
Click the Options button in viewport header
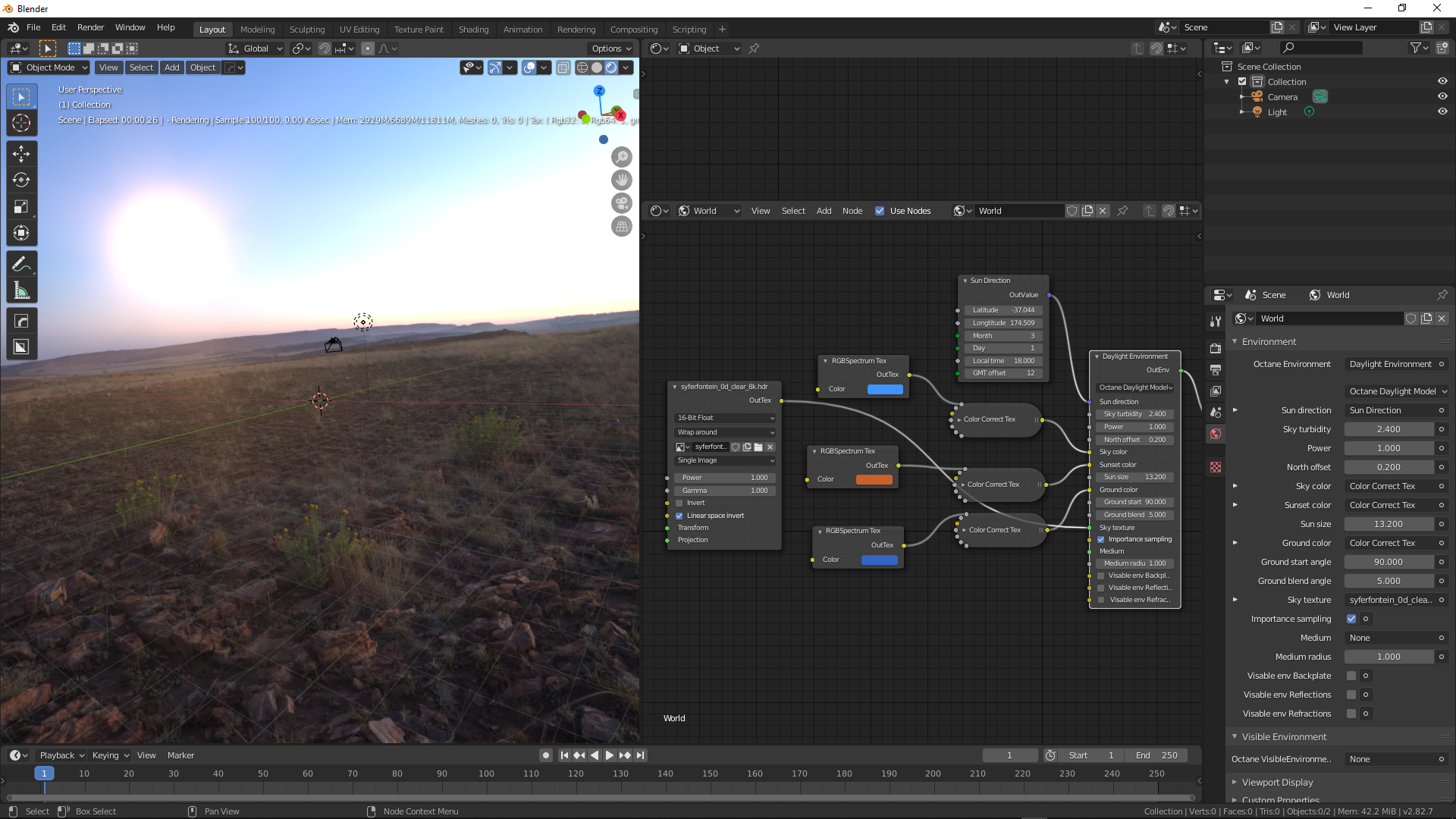point(611,49)
